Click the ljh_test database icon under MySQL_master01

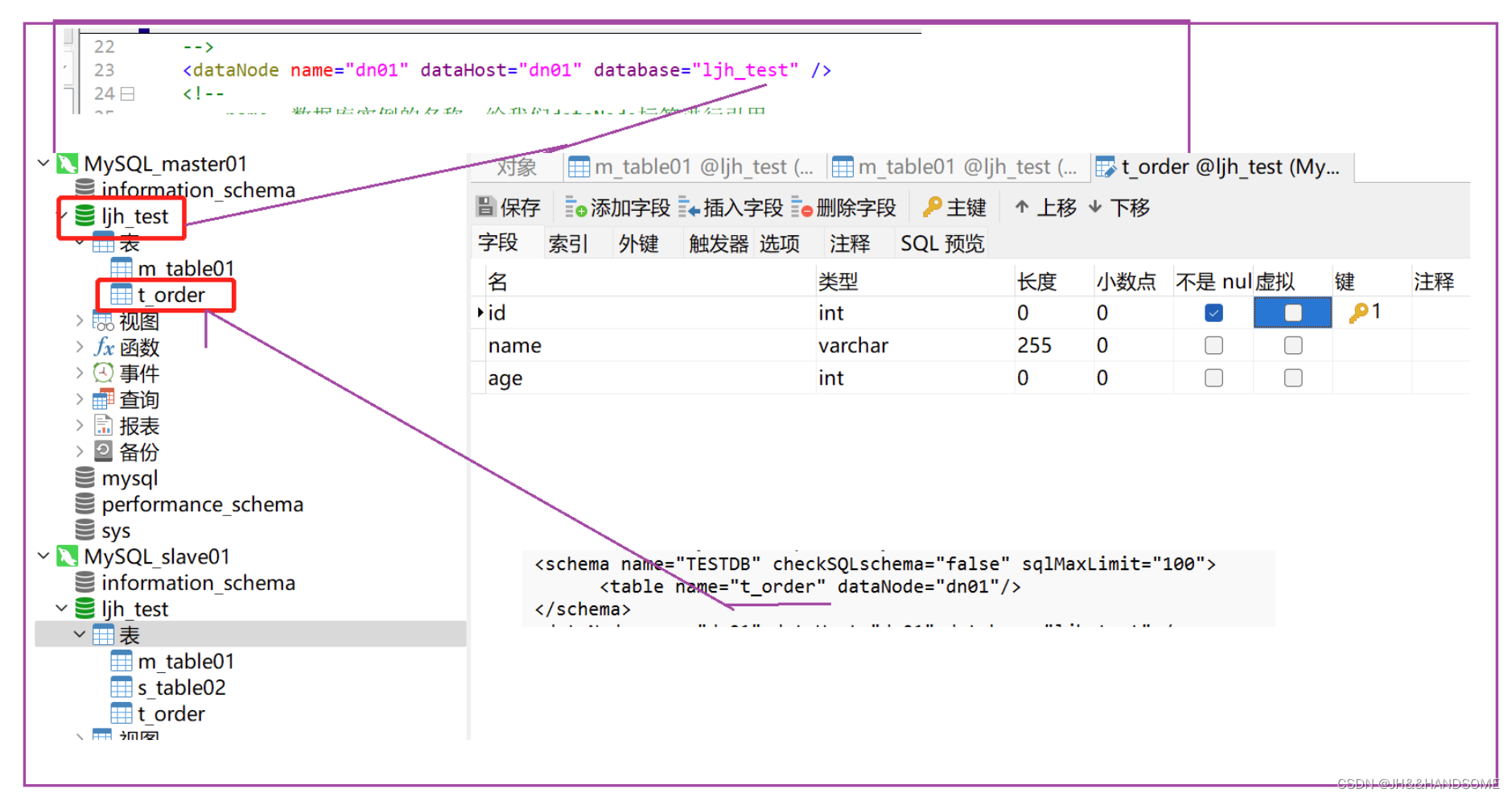(84, 216)
